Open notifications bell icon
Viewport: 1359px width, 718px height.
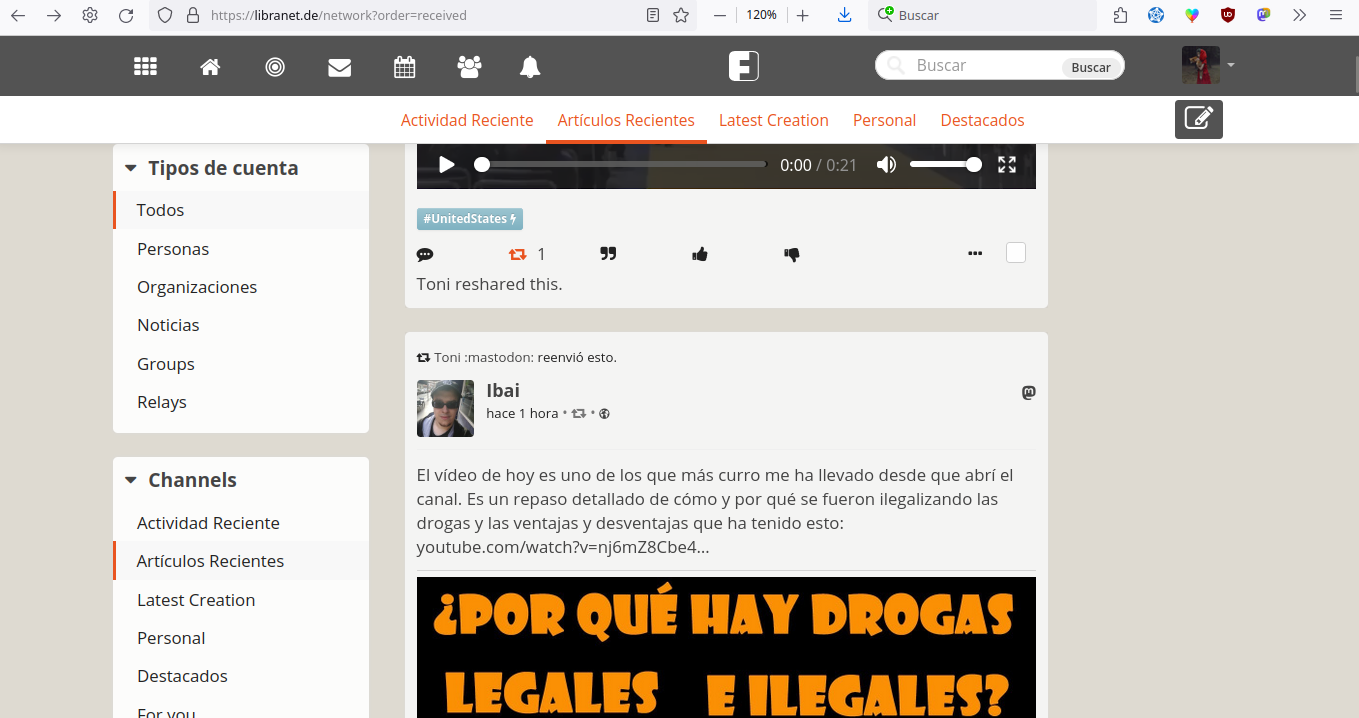click(x=530, y=67)
